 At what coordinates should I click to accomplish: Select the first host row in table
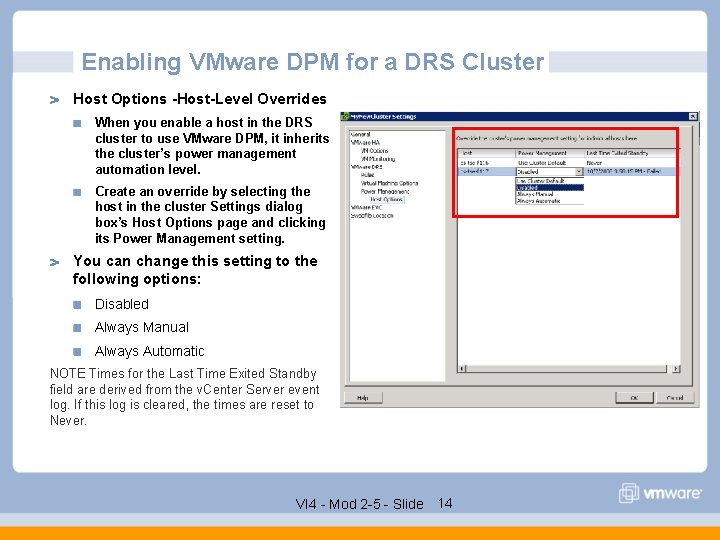[x=568, y=163]
